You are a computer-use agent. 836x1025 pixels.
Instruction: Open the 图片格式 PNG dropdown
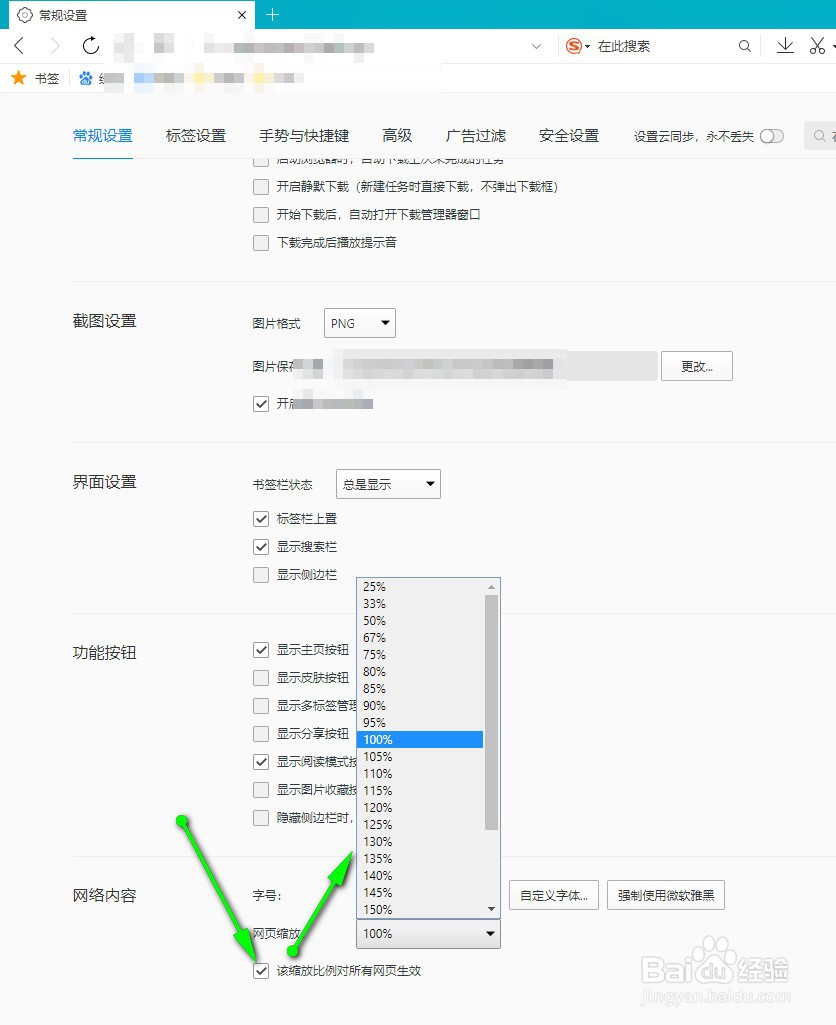click(x=359, y=323)
